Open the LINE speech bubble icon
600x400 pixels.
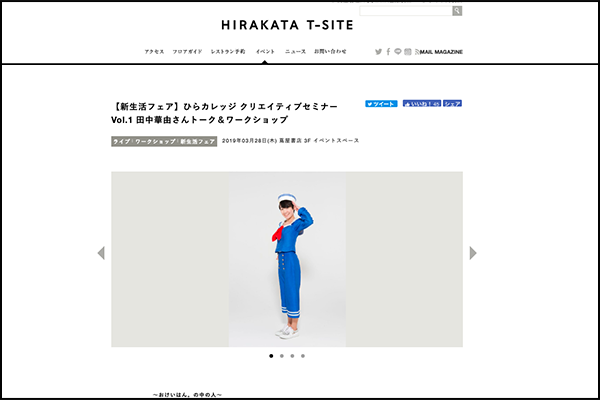[x=398, y=51]
